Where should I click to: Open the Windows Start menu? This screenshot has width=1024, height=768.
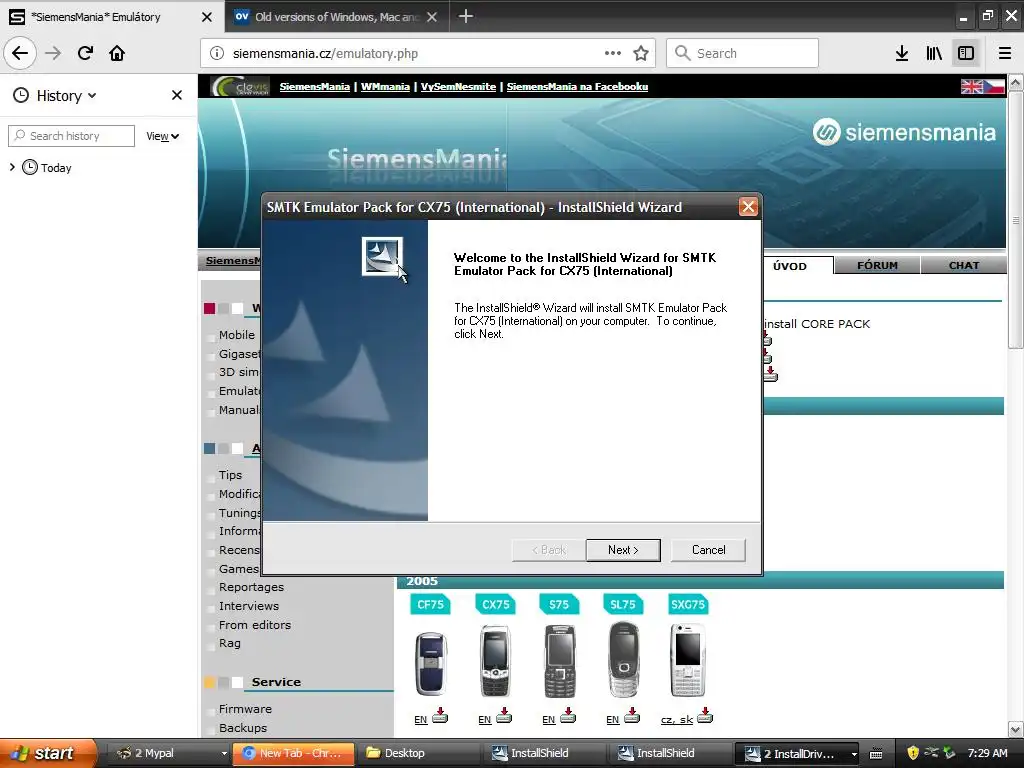[47, 753]
